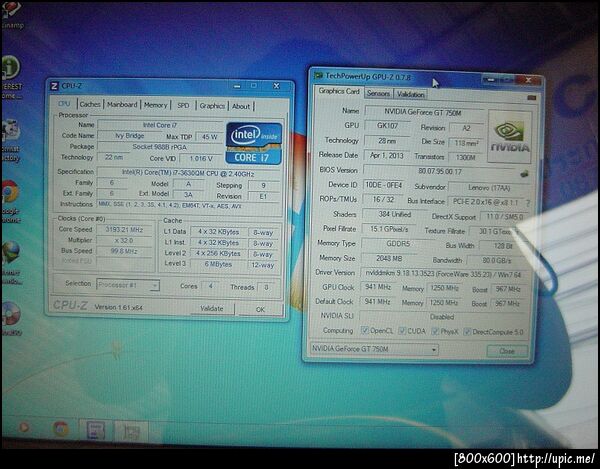The height and width of the screenshot is (469, 600).
Task: Toggle the PhysX checkbox in GPU-Z
Action: pos(435,331)
